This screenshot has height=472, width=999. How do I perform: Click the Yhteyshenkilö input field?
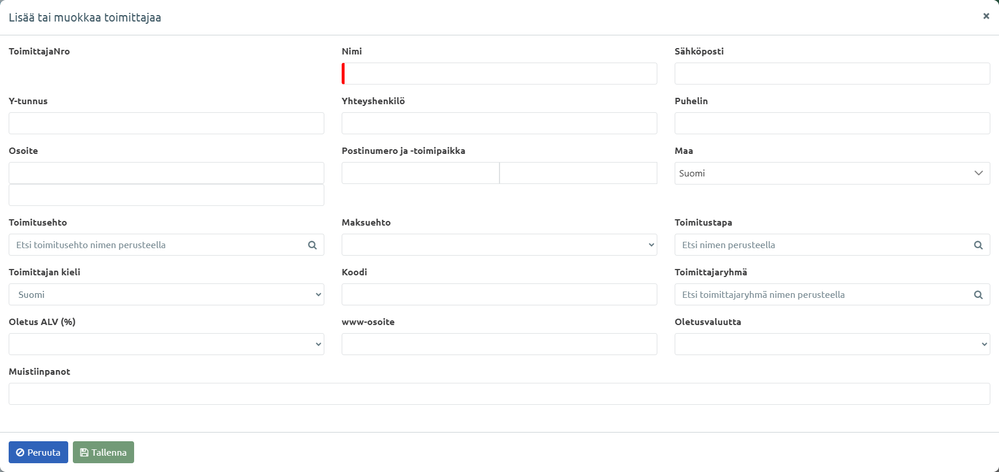[499, 123]
